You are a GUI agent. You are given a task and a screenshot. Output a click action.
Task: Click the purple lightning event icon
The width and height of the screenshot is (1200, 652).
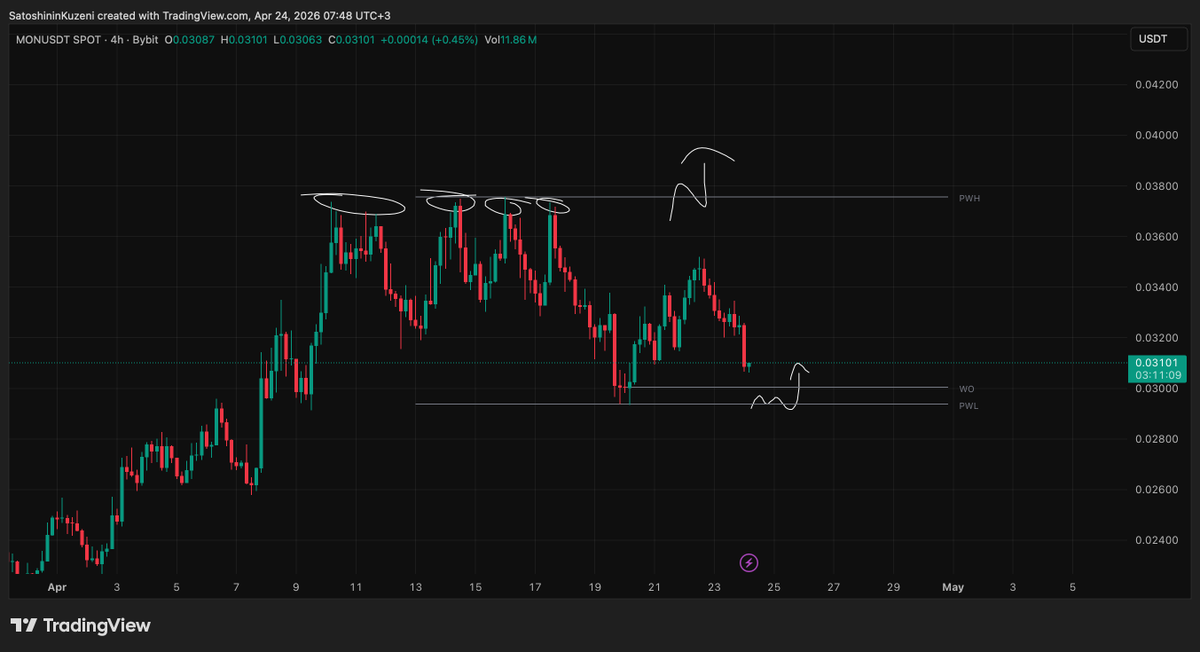point(748,563)
